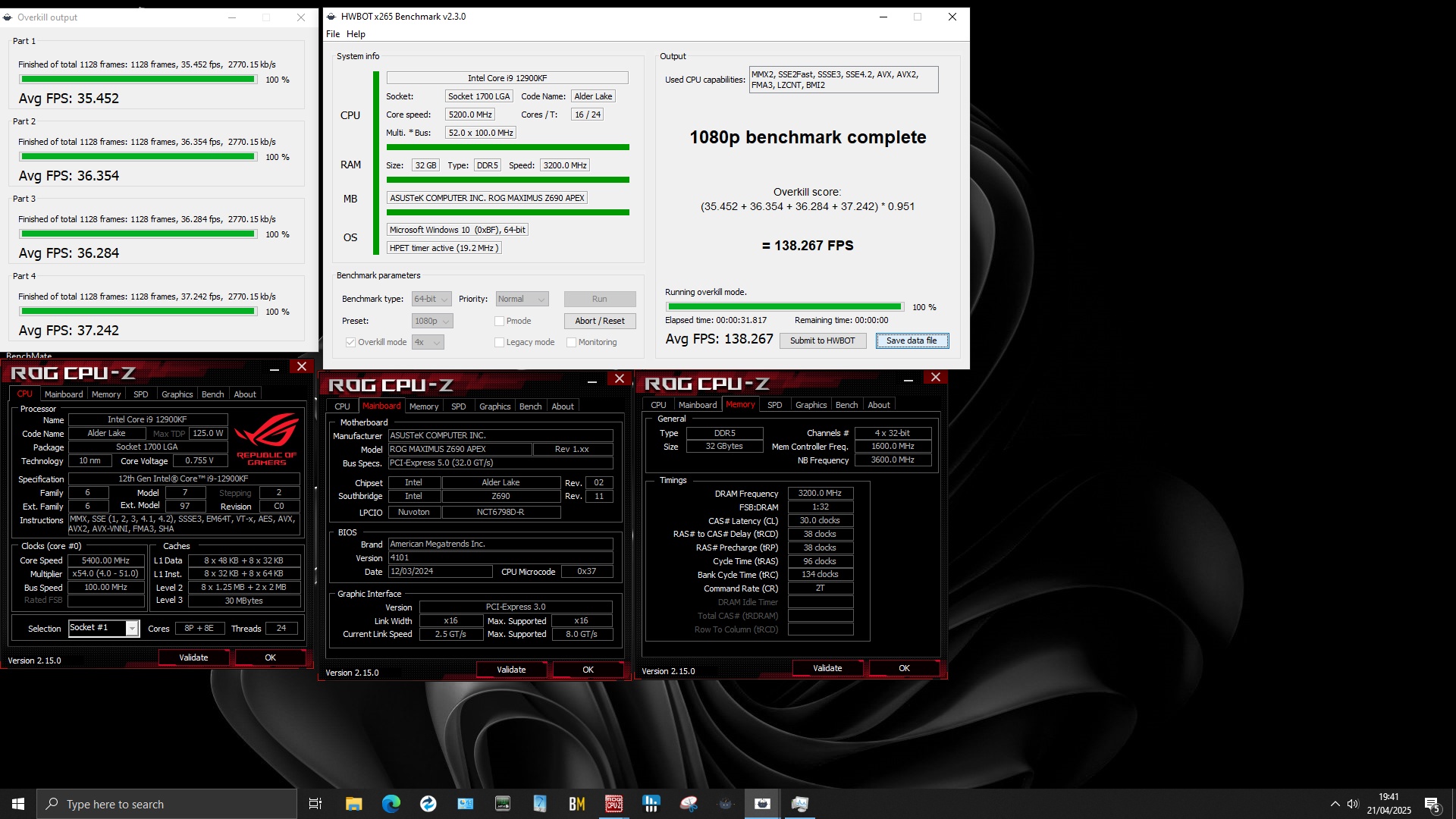This screenshot has height=819, width=1456.
Task: Click Validate in the CPU-Z CPU window
Action: pos(193,658)
